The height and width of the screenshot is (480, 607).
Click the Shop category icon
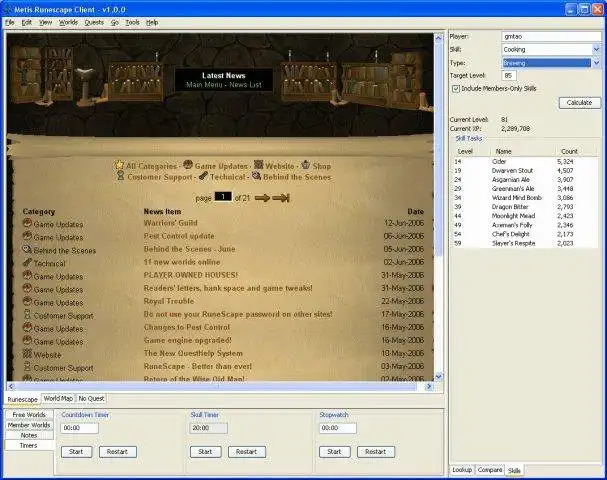tap(305, 165)
